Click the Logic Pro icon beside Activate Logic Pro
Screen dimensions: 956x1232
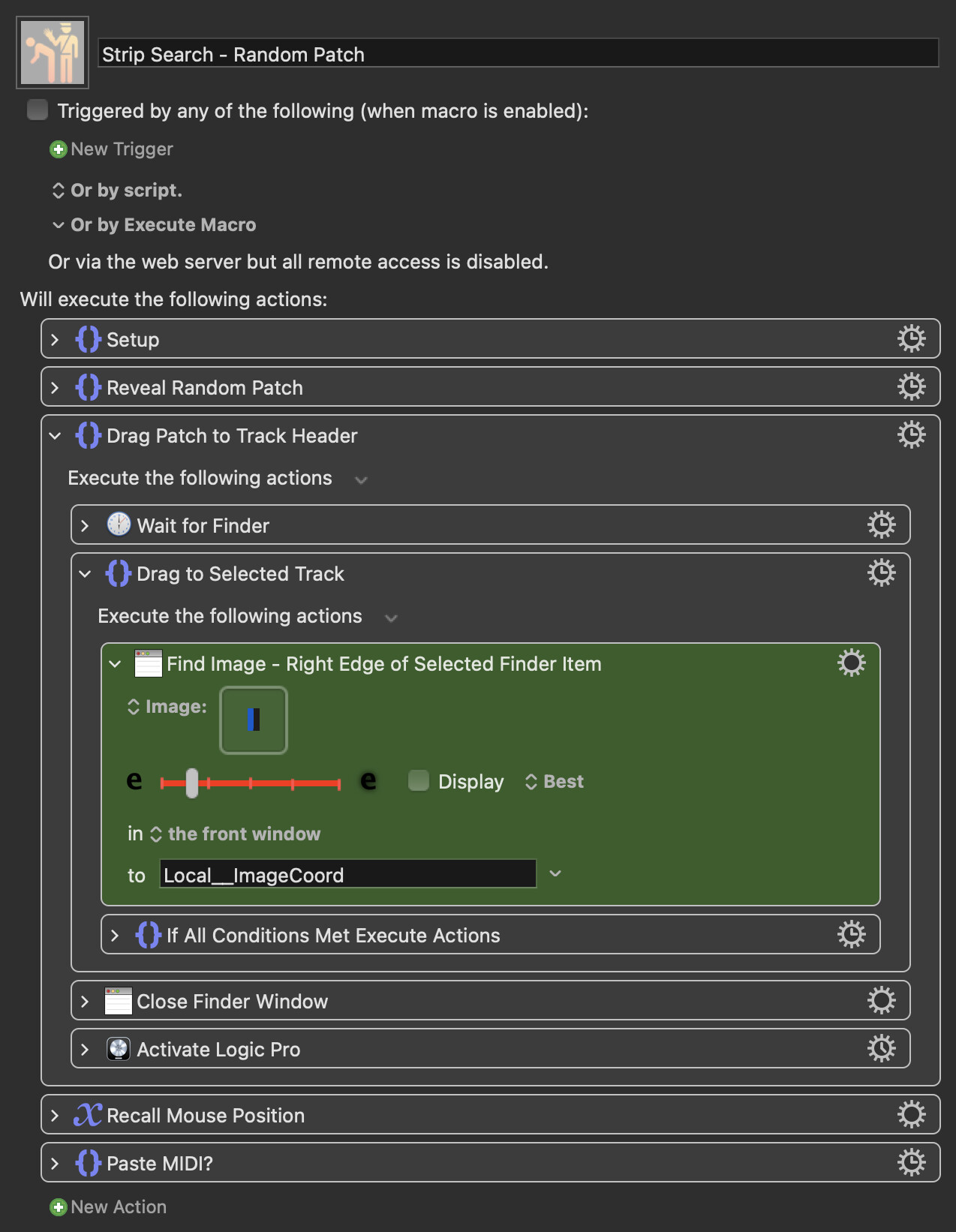[119, 1049]
